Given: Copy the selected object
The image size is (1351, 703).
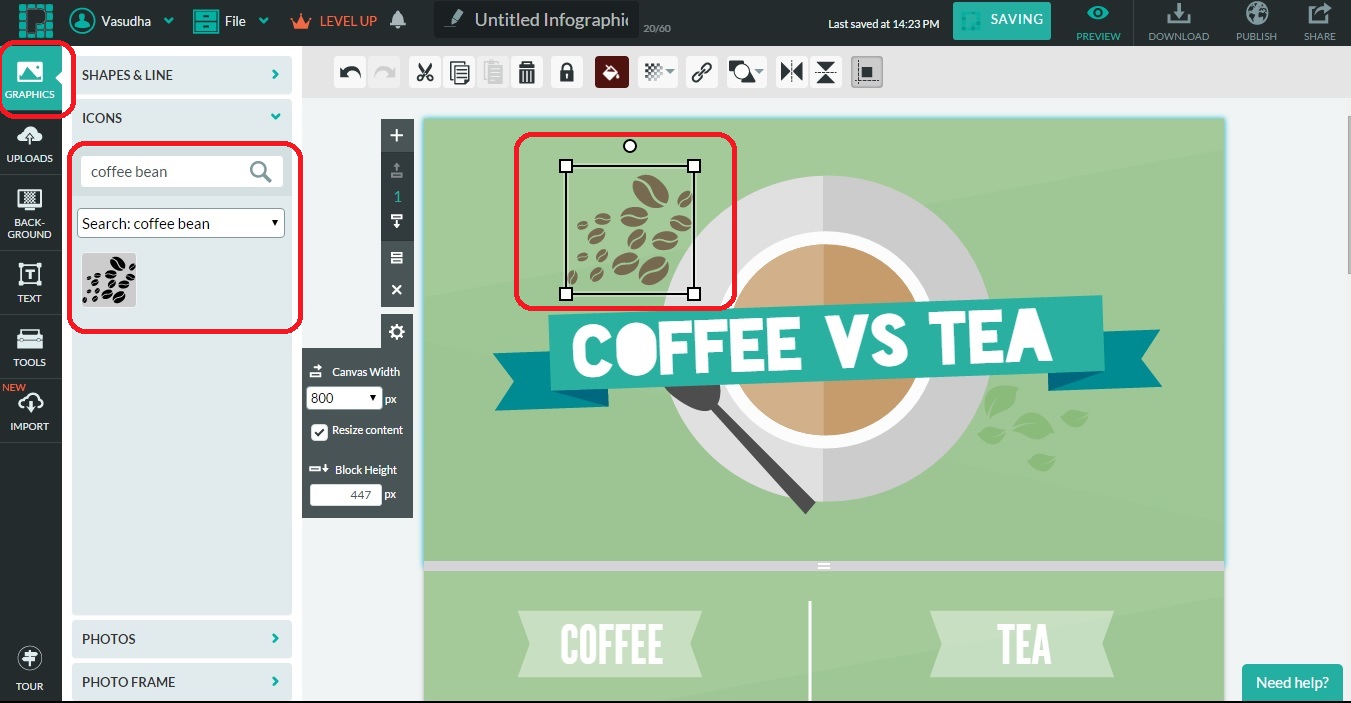Looking at the screenshot, I should [x=460, y=72].
